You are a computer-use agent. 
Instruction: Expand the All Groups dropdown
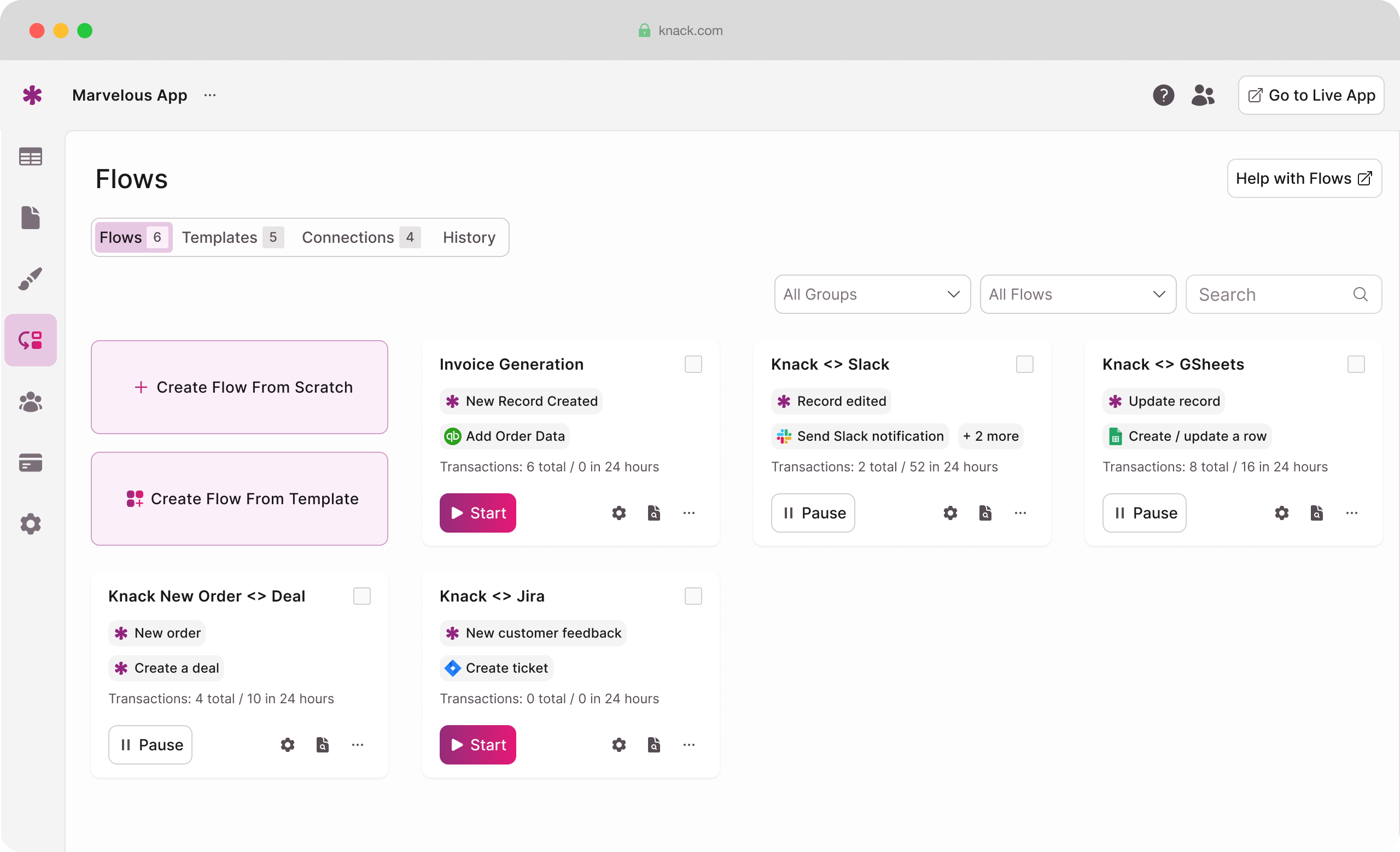point(872,294)
